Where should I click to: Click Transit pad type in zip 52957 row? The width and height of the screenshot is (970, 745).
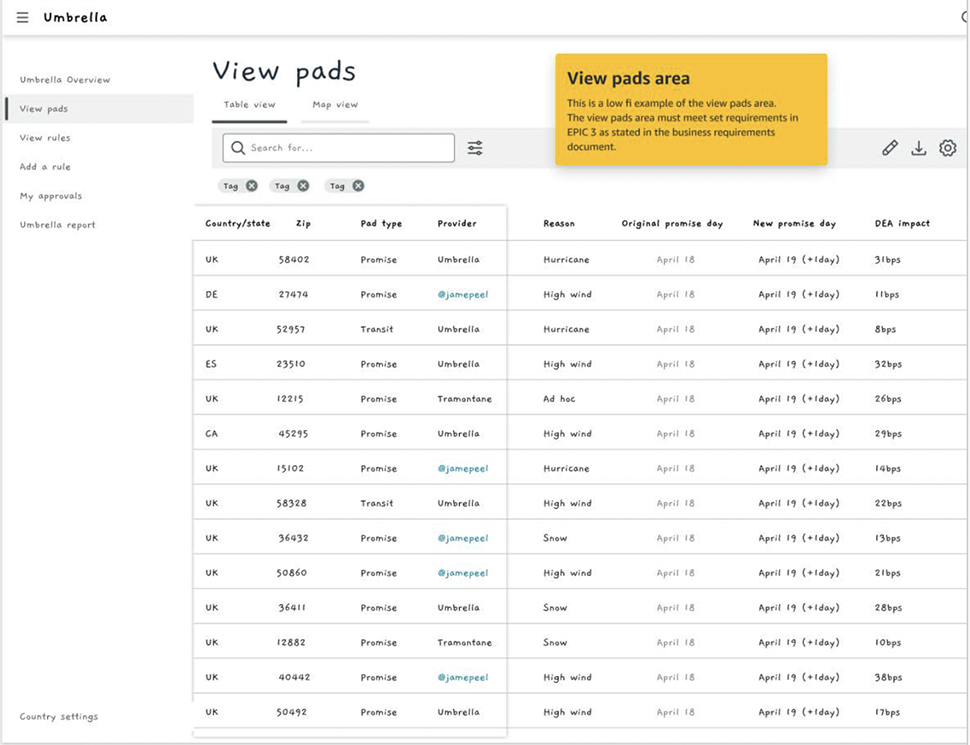377,329
